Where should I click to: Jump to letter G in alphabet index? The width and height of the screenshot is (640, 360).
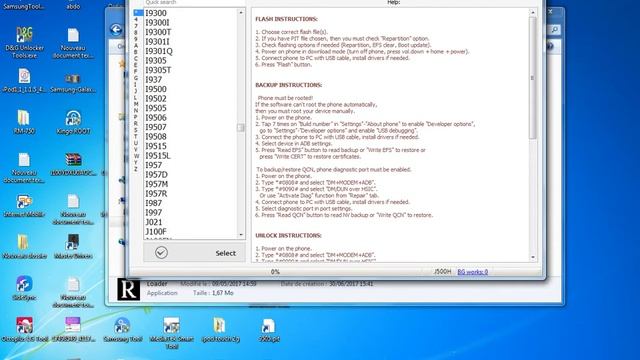pos(136,78)
